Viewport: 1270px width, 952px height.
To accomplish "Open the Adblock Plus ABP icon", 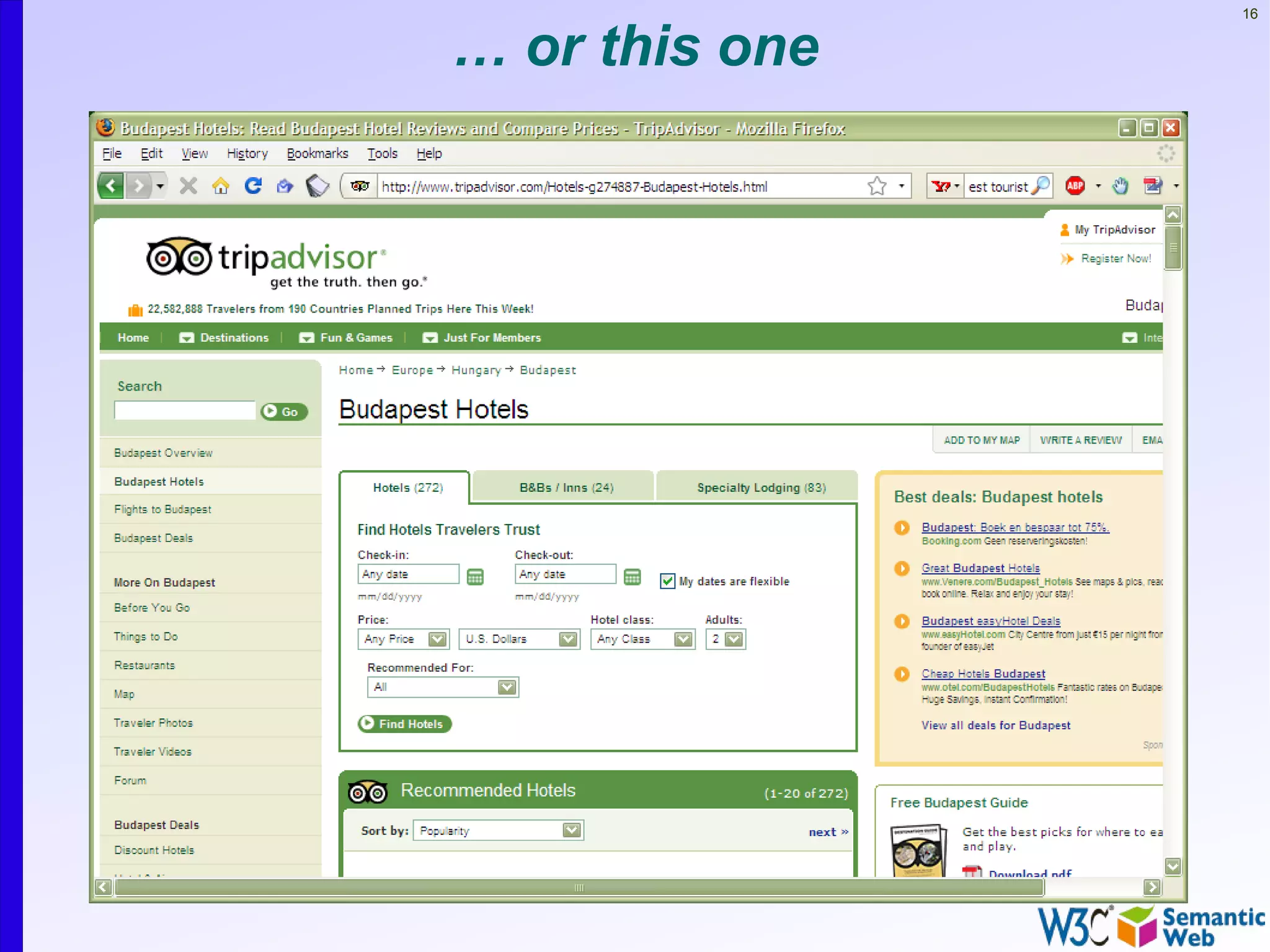I will [1075, 186].
